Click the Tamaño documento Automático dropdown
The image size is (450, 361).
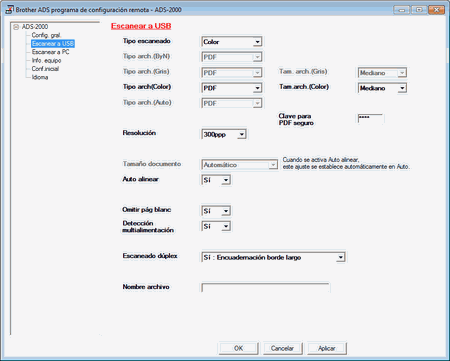[x=239, y=165]
